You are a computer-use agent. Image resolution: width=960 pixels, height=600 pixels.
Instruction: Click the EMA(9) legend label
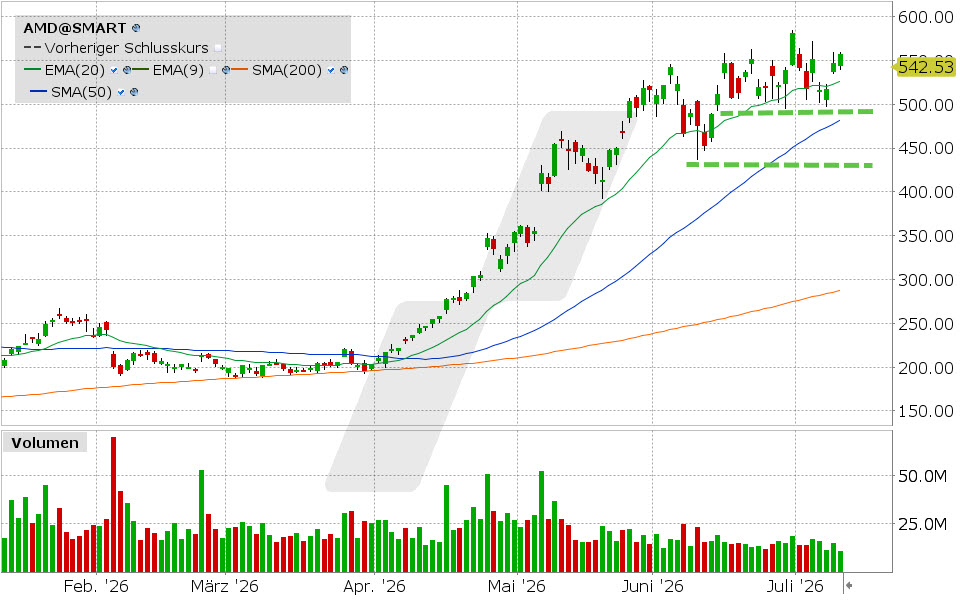pos(178,70)
